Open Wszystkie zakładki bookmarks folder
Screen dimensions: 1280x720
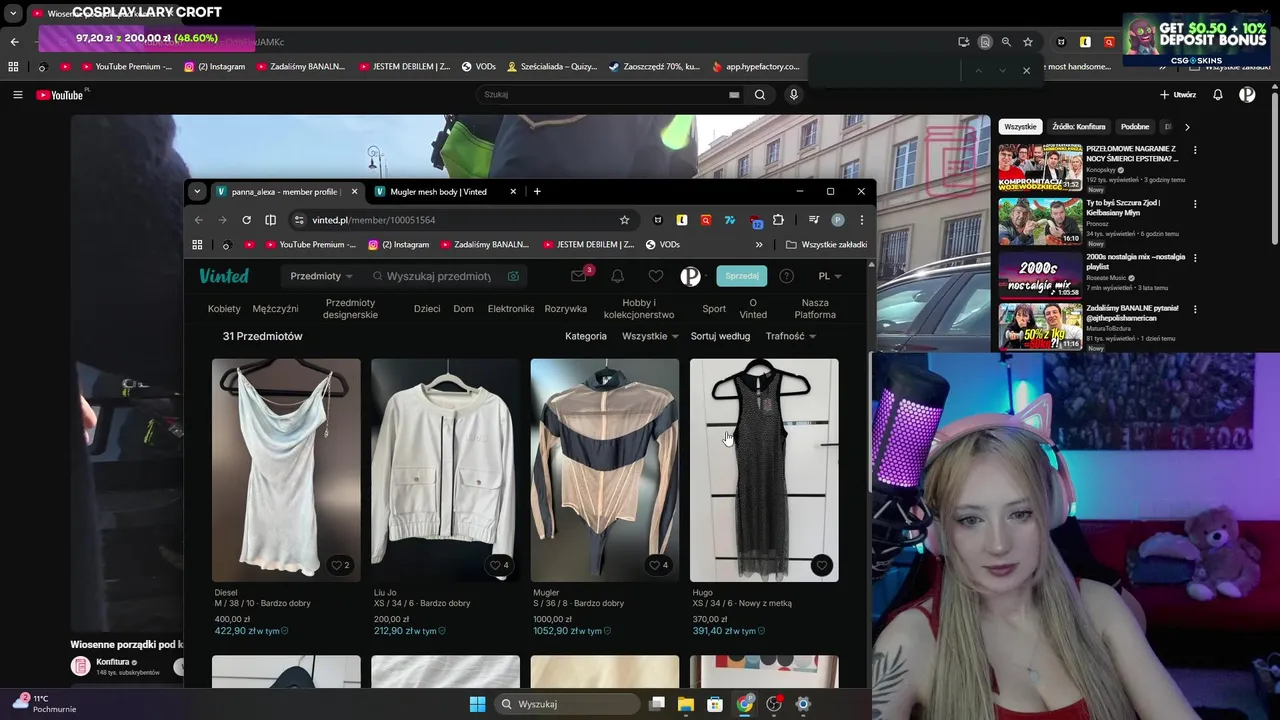[826, 245]
